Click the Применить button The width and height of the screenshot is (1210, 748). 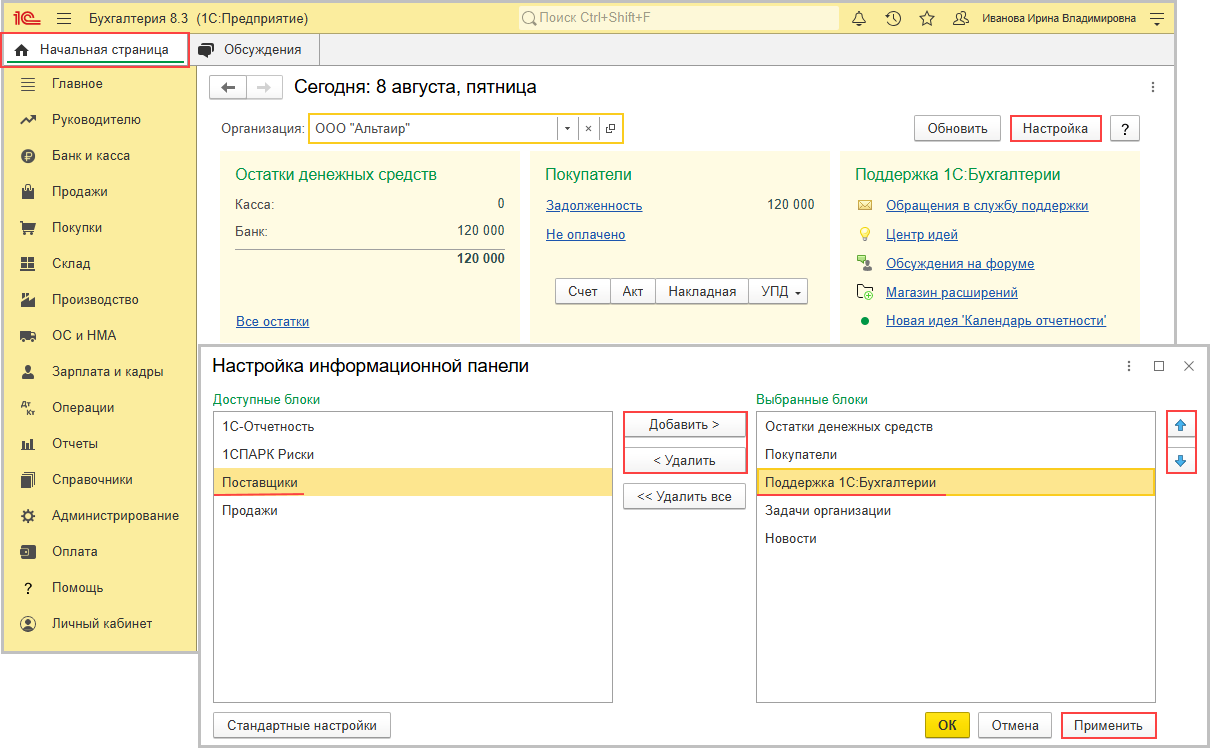pos(1108,726)
